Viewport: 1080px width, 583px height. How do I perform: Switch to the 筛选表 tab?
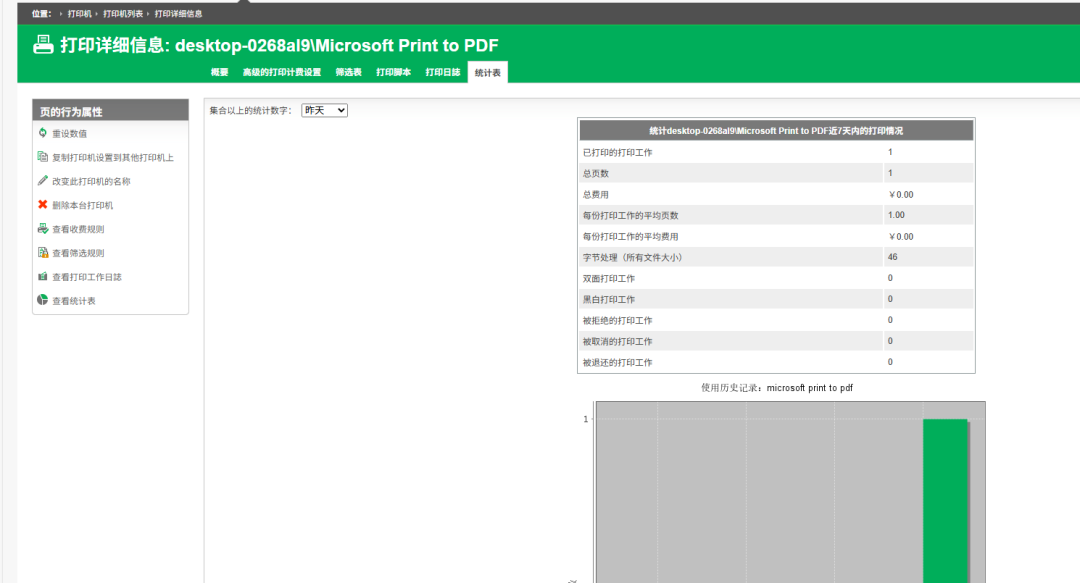[x=349, y=72]
